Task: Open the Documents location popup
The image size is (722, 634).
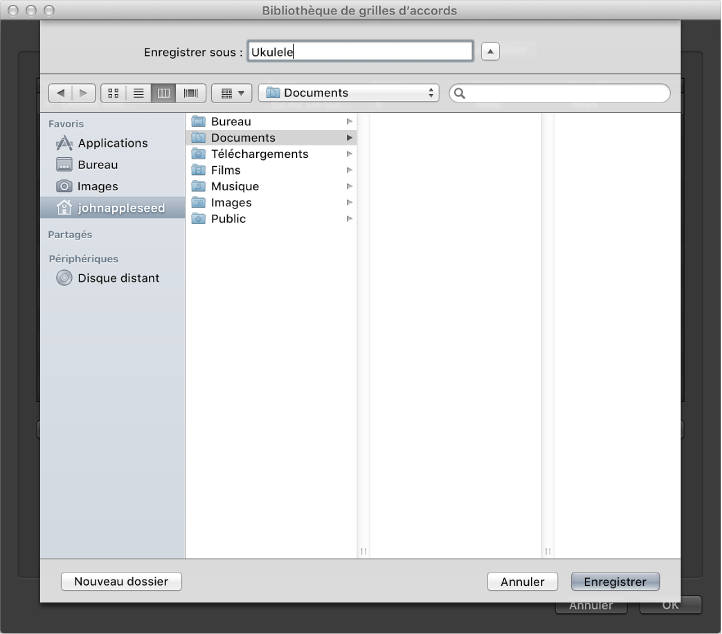Action: click(x=349, y=93)
